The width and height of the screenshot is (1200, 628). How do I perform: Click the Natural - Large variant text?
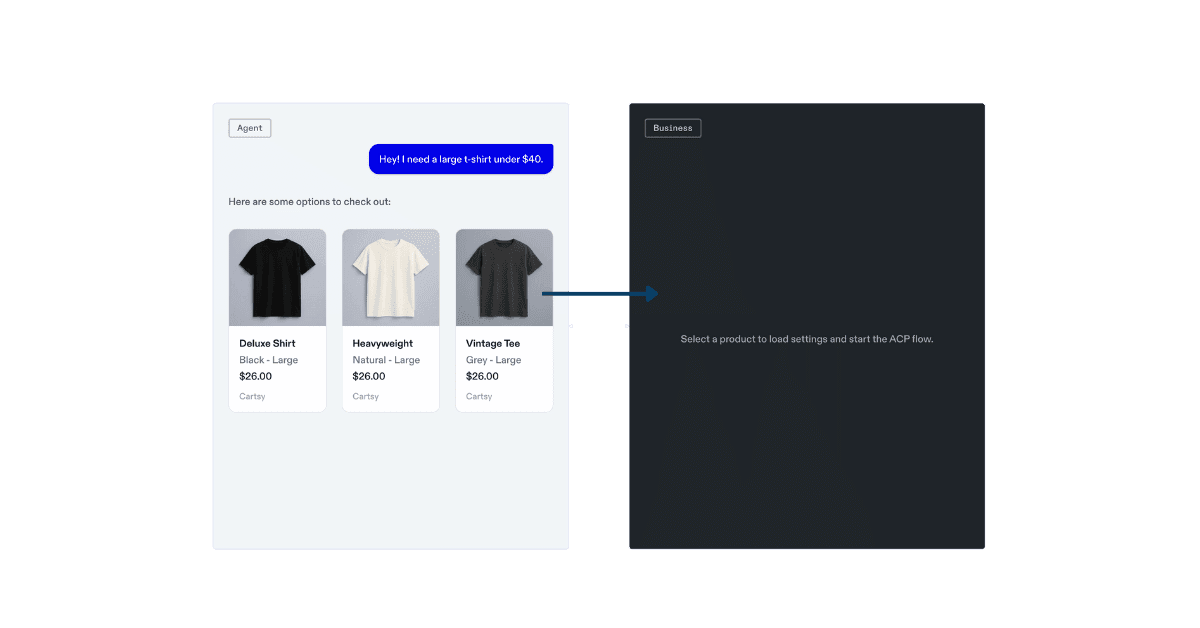coord(386,360)
